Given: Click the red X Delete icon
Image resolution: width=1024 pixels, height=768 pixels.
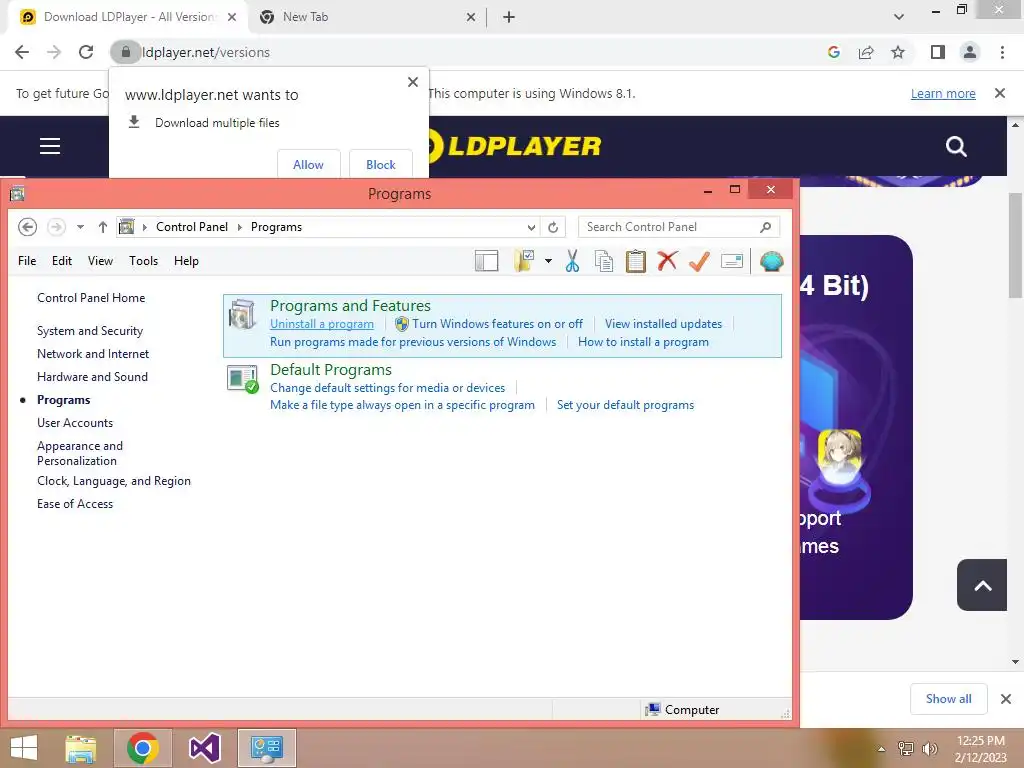Looking at the screenshot, I should point(667,261).
